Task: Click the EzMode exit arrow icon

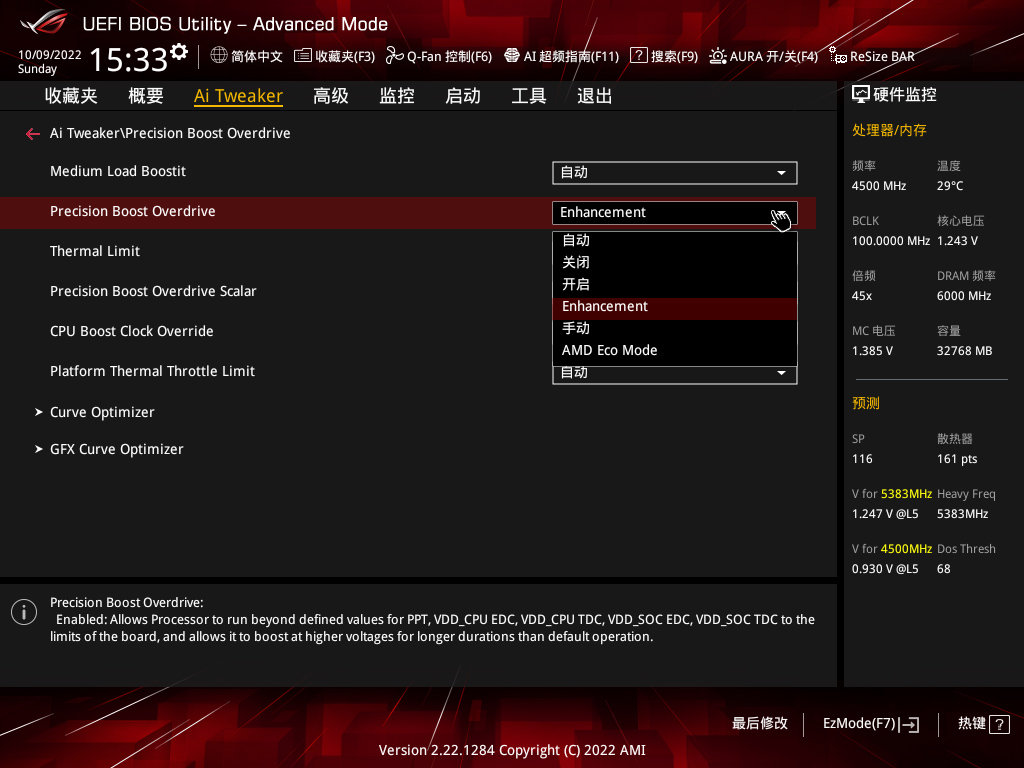Action: click(909, 724)
